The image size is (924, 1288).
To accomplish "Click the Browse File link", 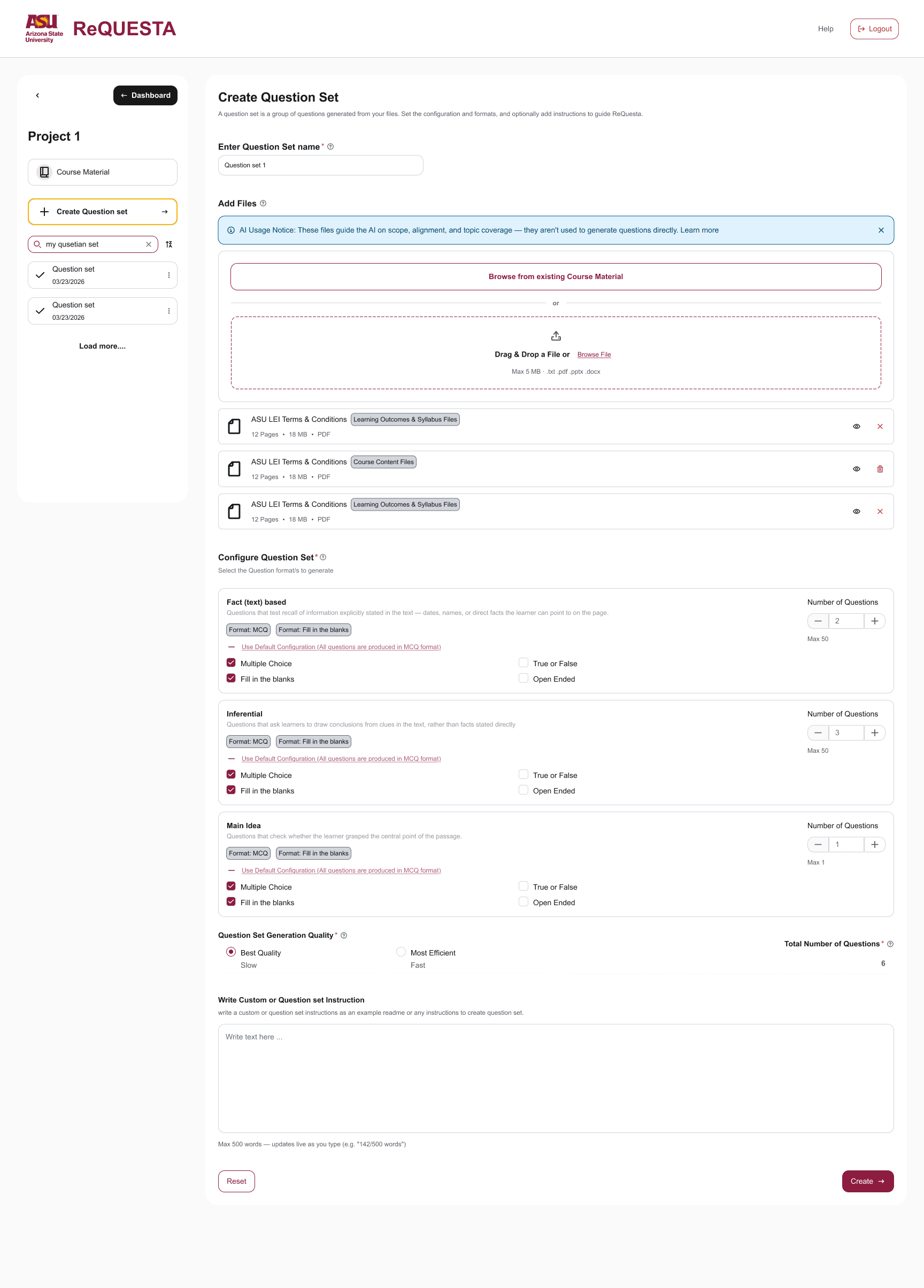I will [594, 354].
